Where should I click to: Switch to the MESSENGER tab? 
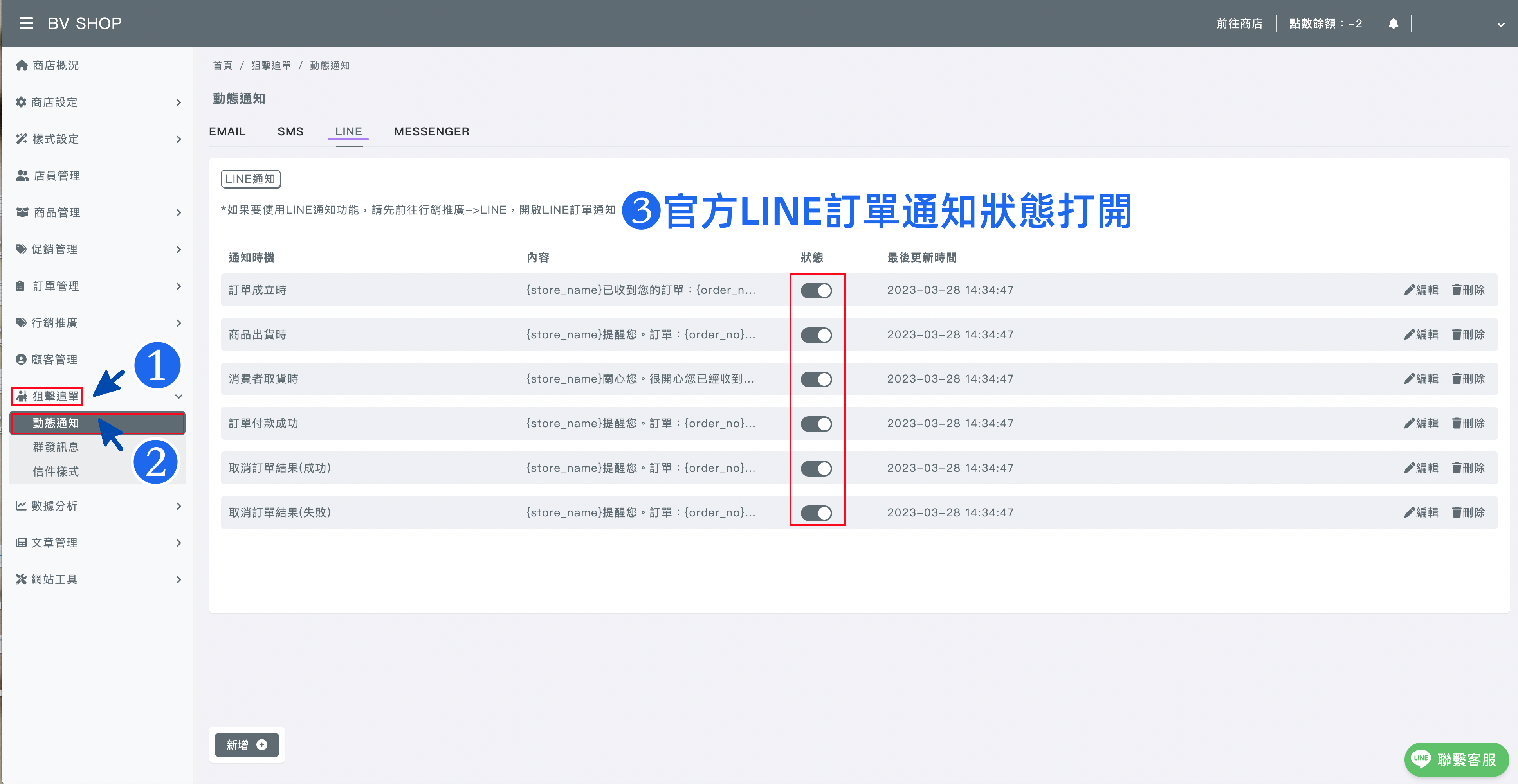(x=431, y=131)
